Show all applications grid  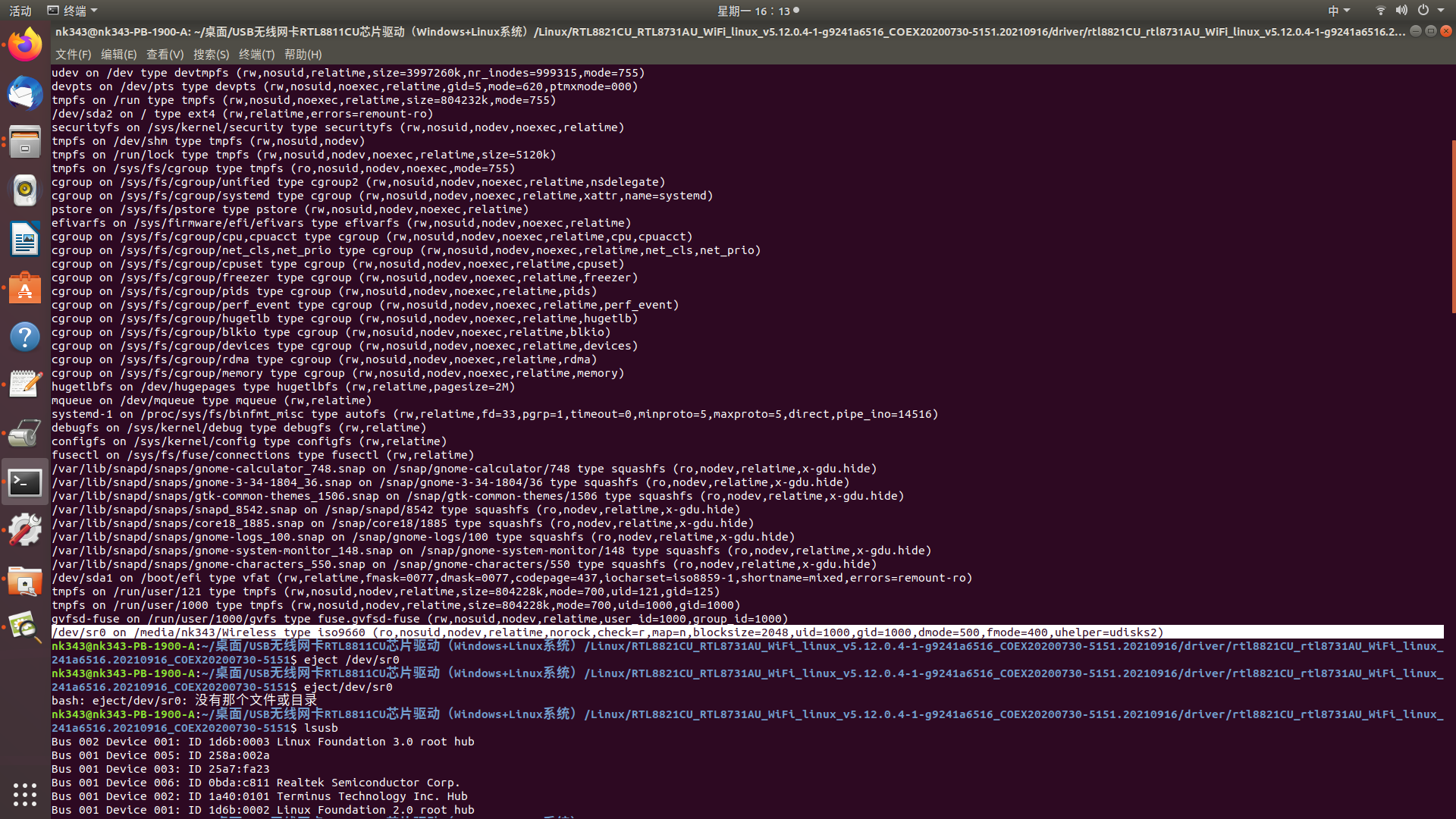coord(25,795)
